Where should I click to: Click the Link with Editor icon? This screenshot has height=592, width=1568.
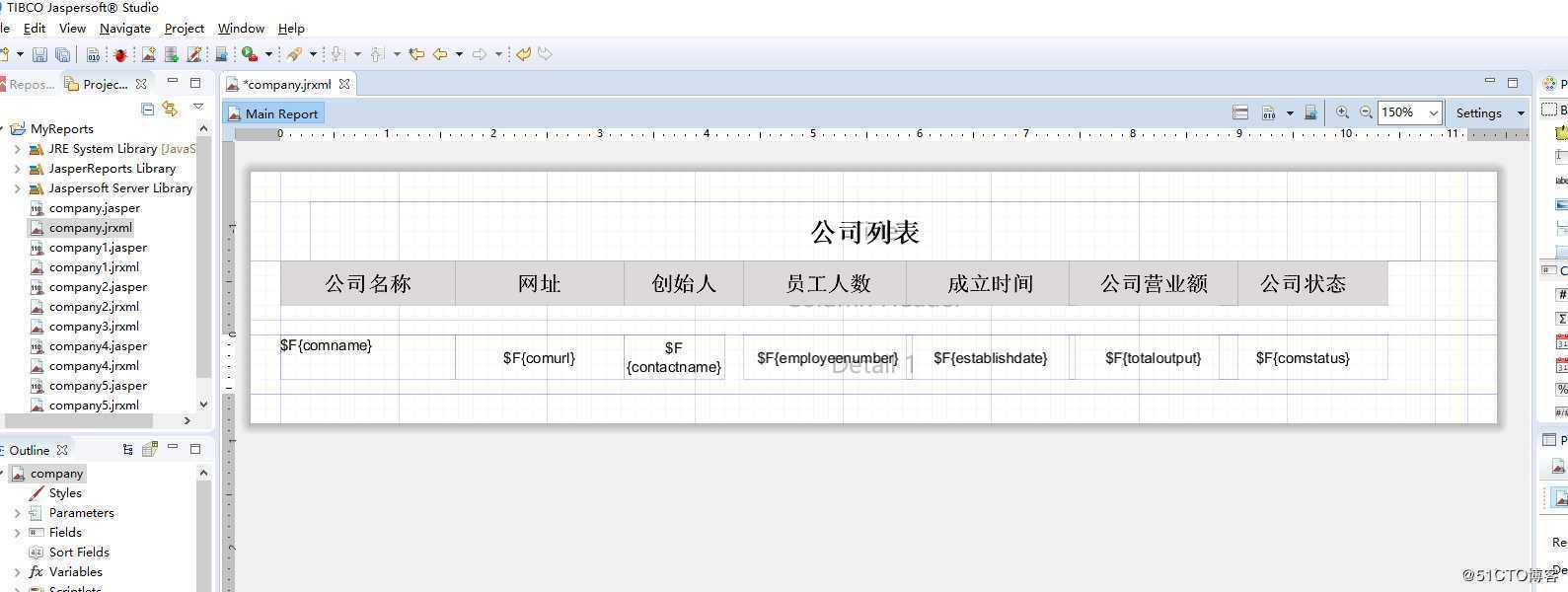(171, 109)
